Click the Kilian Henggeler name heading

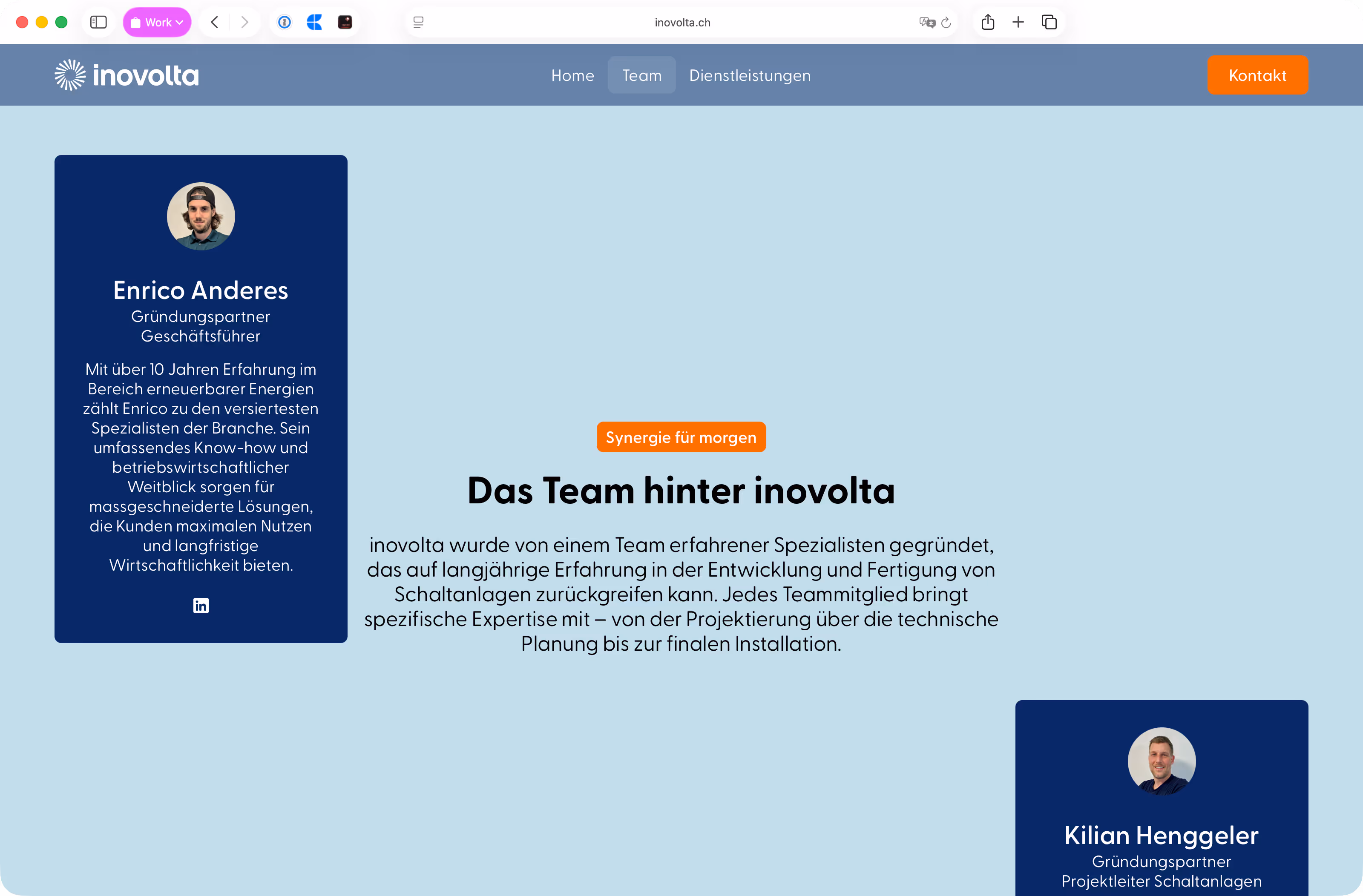point(1162,835)
